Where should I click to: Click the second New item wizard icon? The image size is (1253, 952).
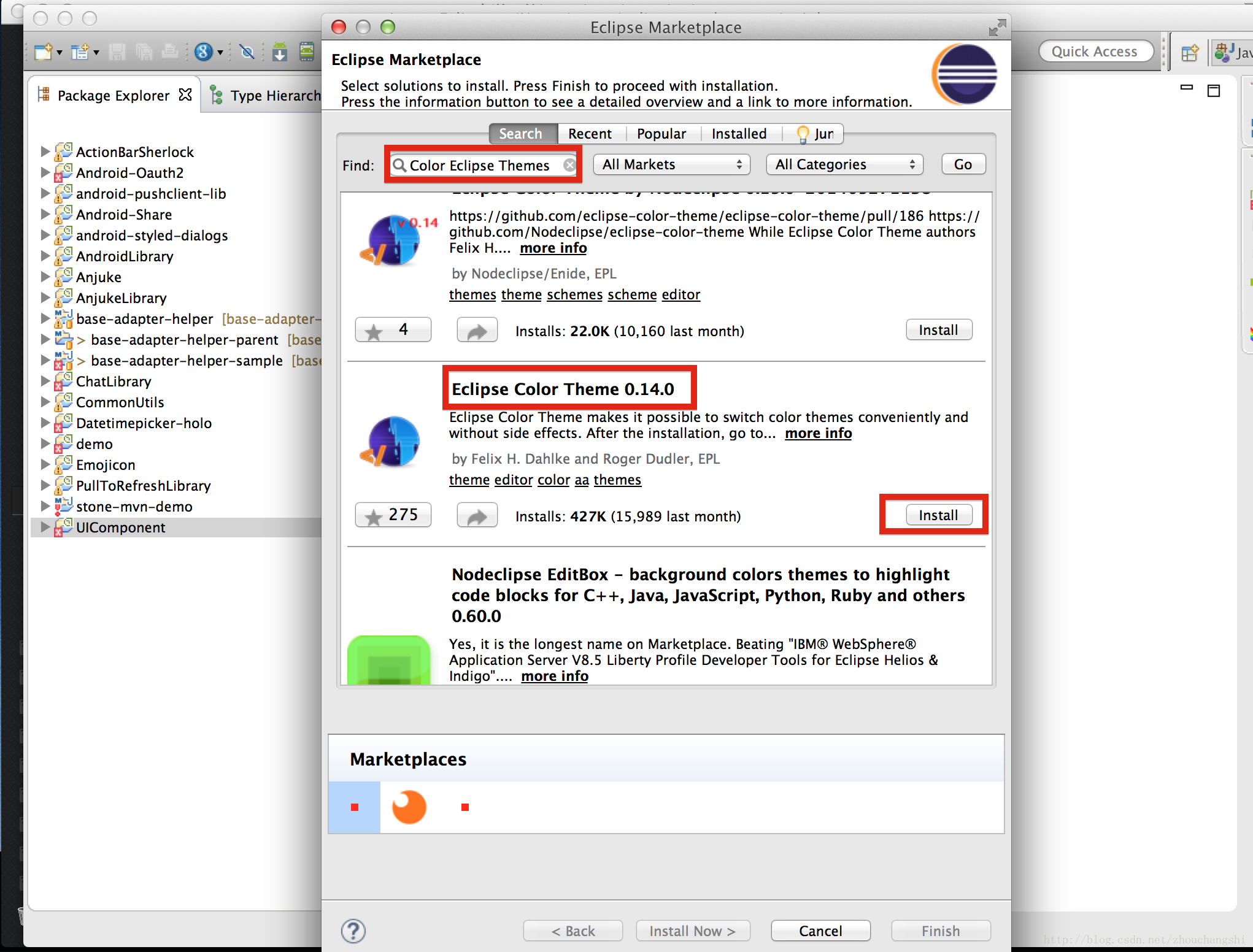80,52
